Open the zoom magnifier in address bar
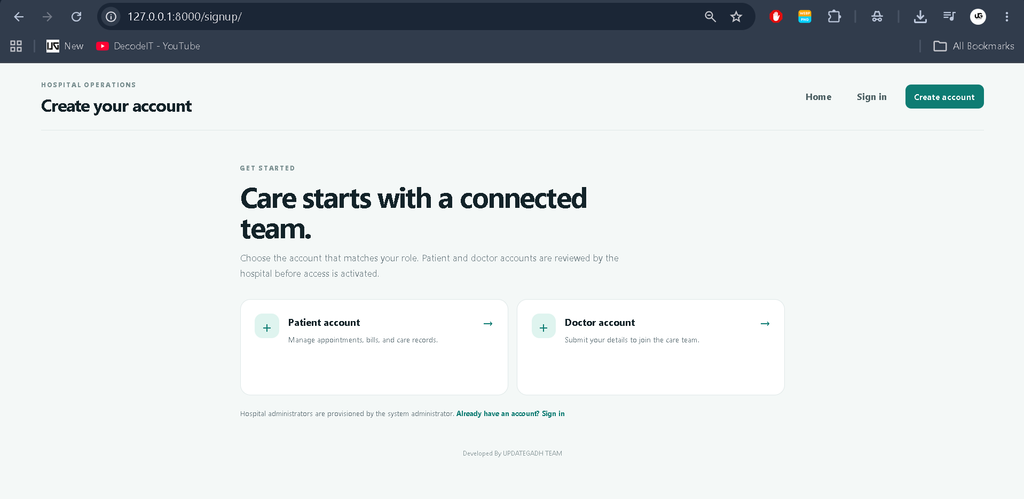The image size is (1024, 499). click(x=711, y=17)
